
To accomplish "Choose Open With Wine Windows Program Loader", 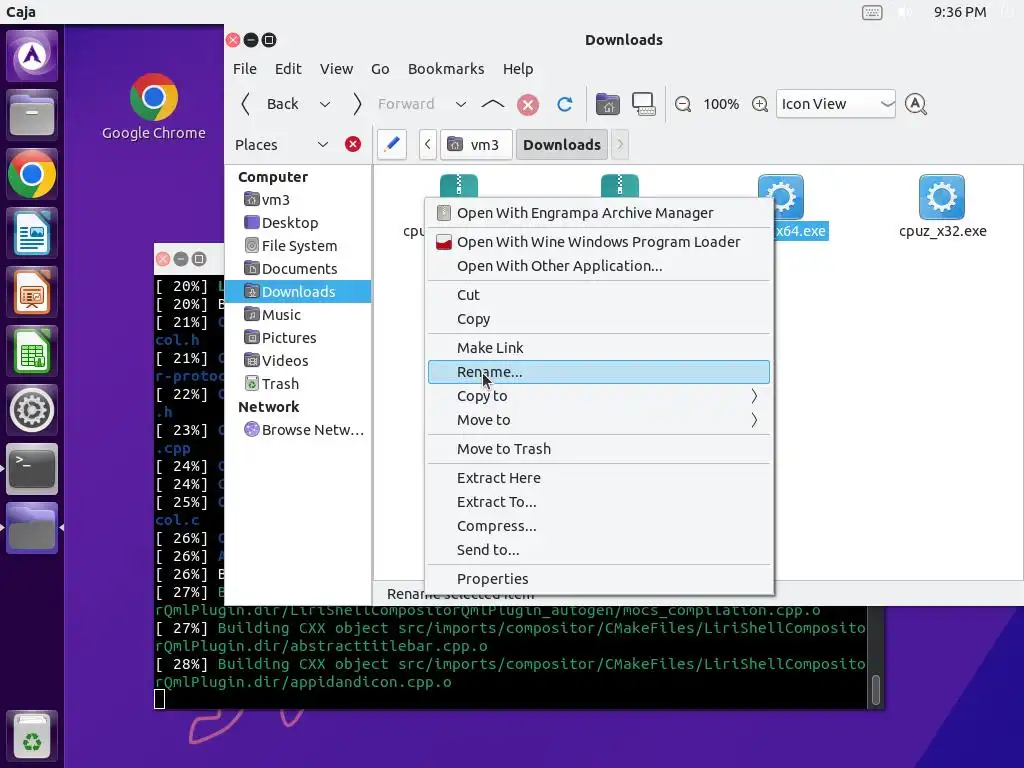I will click(x=599, y=242).
